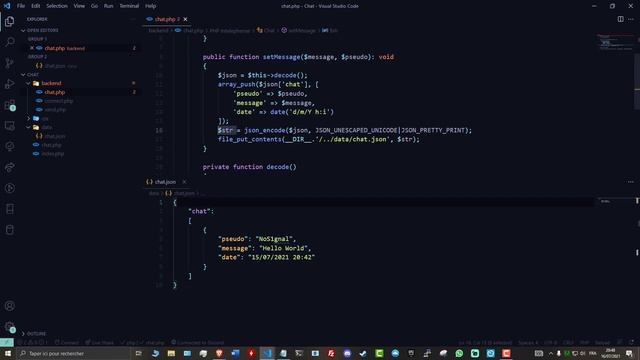Screen dimensions: 640x360
Task: Open the Selection menu
Action: click(x=57, y=6)
